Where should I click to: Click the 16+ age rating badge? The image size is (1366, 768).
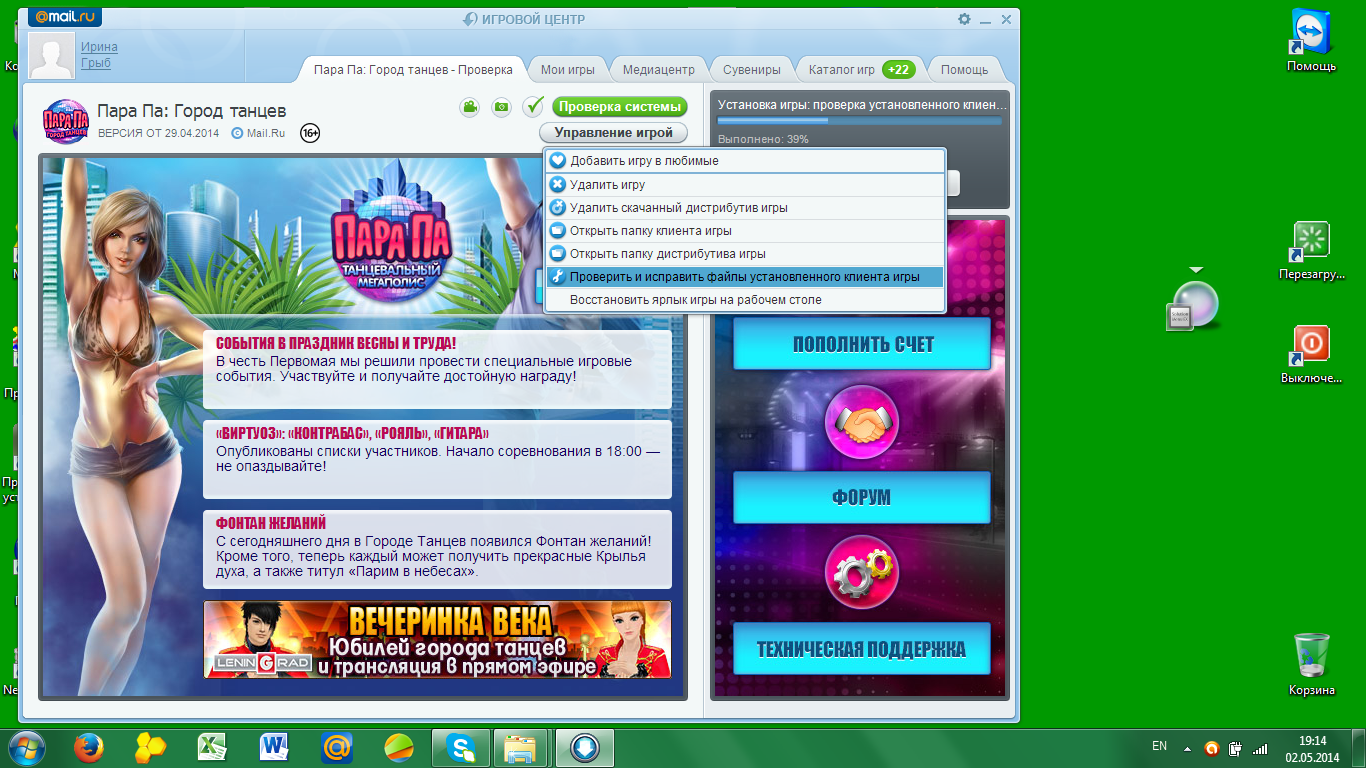coord(310,132)
